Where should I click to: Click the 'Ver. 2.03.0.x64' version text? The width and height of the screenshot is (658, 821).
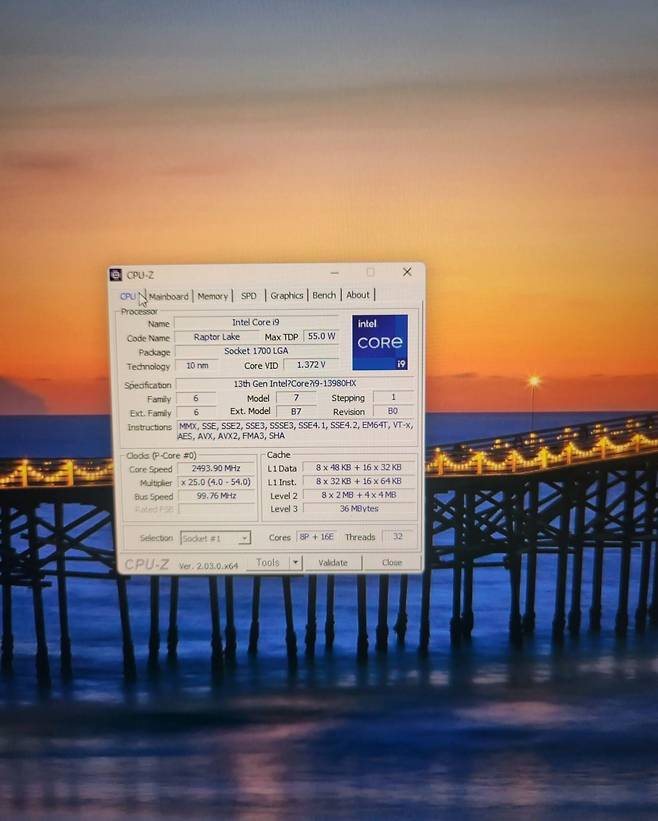pos(208,566)
